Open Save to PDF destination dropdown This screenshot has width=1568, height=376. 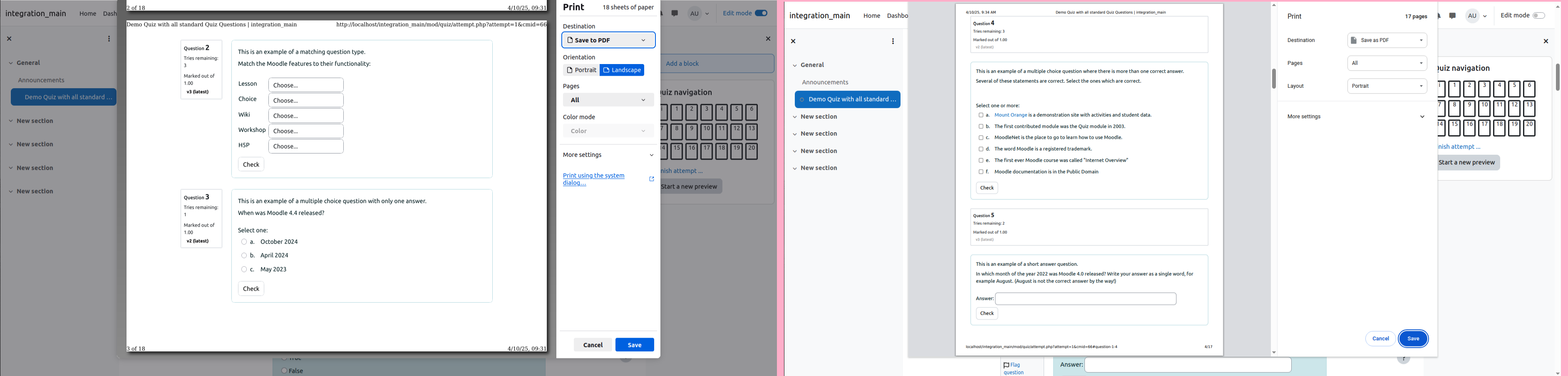point(608,40)
